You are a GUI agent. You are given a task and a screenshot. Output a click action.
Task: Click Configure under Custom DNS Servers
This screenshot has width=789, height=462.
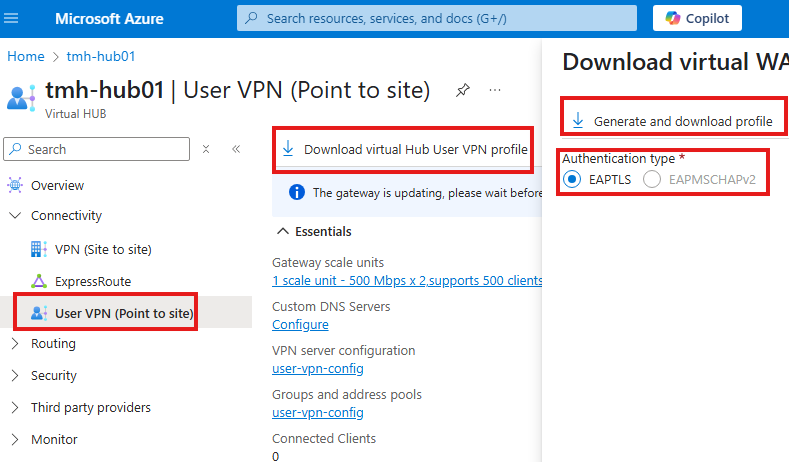tap(300, 325)
